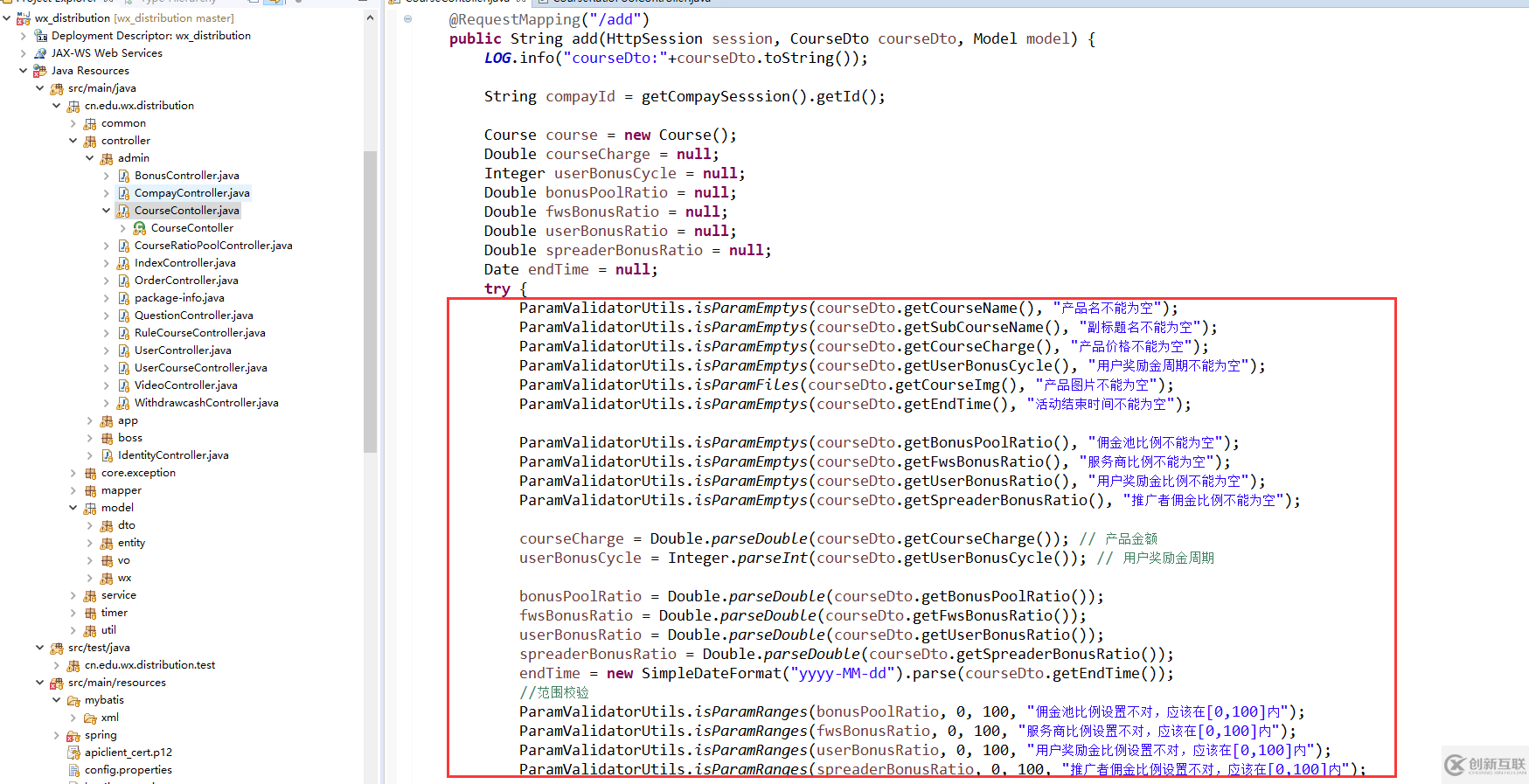Screen dimensions: 1529x784
Task: Click the config.properties file icon
Action: 73,770
